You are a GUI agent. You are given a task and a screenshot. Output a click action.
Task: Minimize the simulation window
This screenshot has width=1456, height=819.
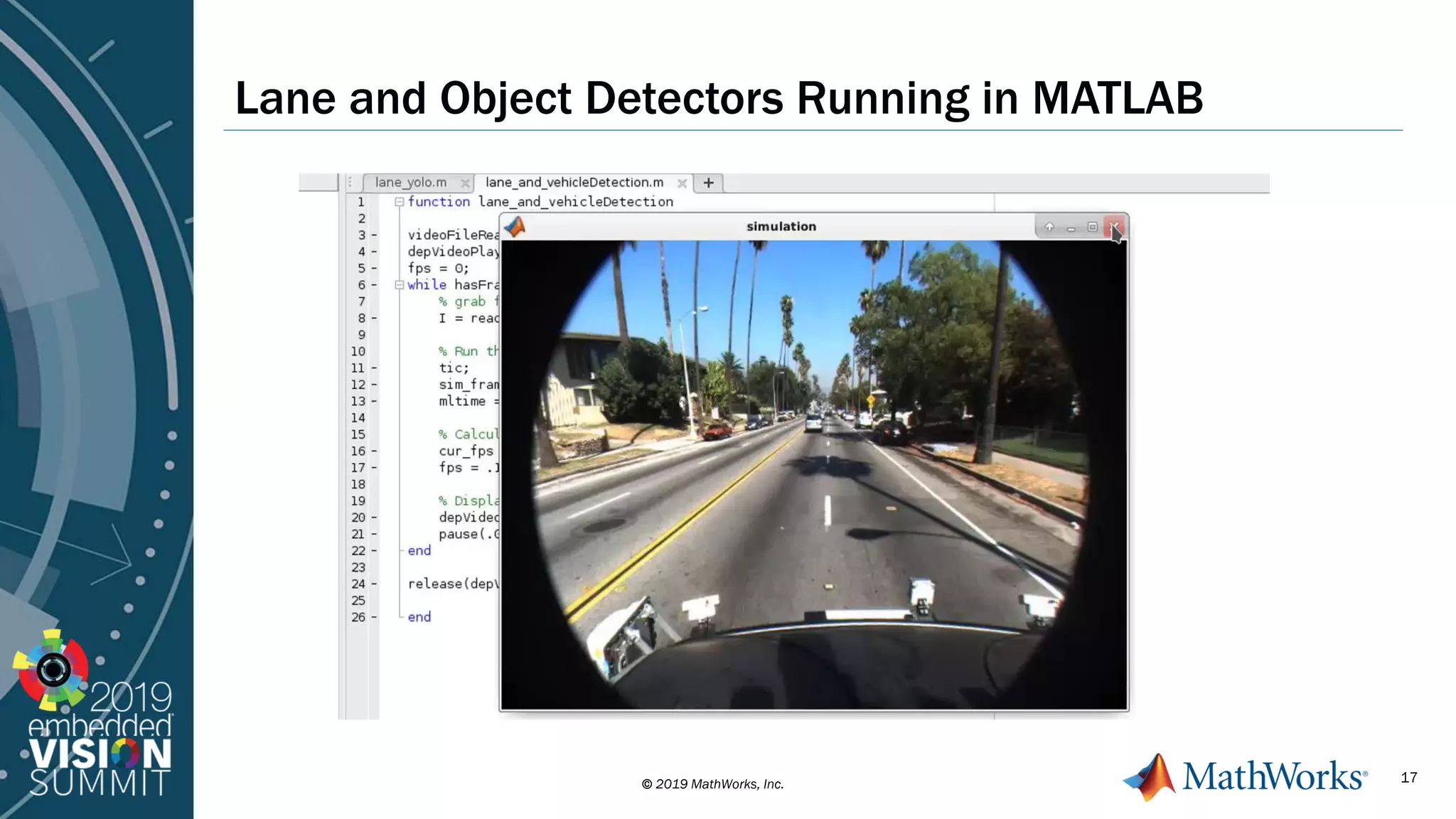[x=1071, y=227]
